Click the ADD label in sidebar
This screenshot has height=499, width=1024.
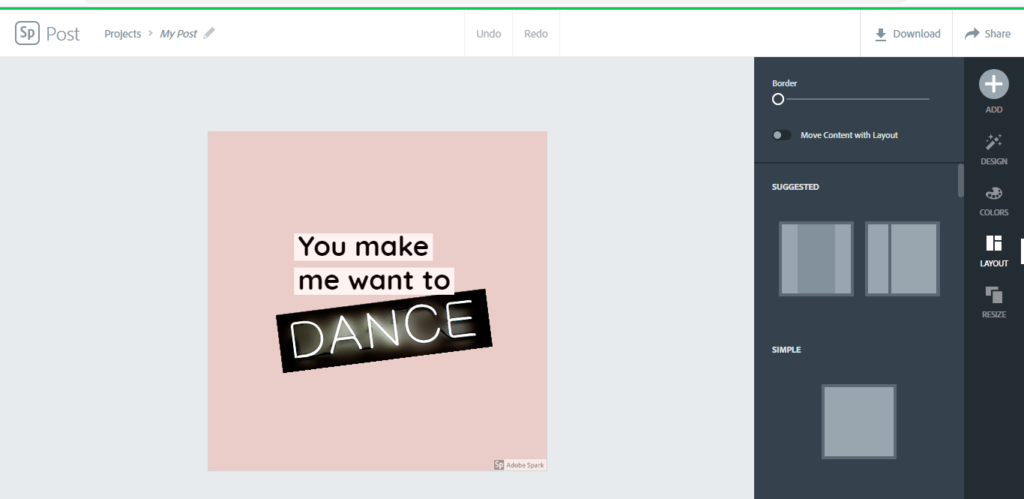[993, 110]
